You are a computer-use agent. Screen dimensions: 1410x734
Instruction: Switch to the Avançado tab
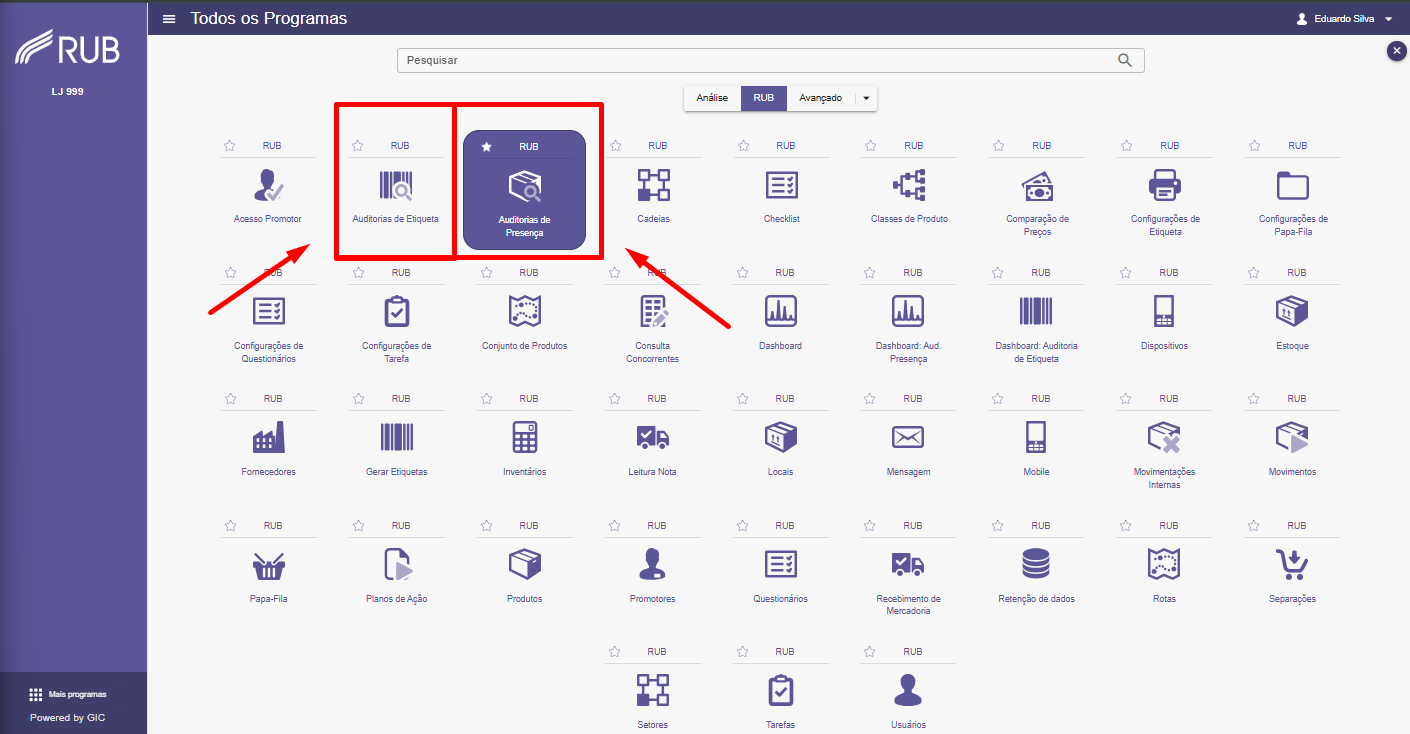pyautogui.click(x=821, y=98)
